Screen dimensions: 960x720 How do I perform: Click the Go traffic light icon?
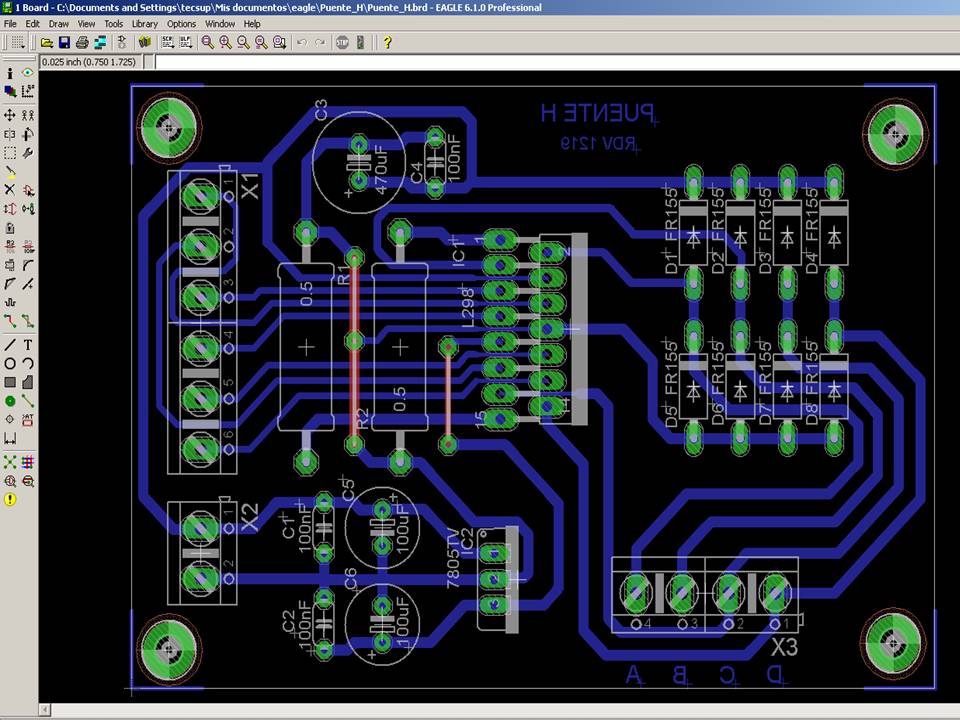tap(361, 42)
